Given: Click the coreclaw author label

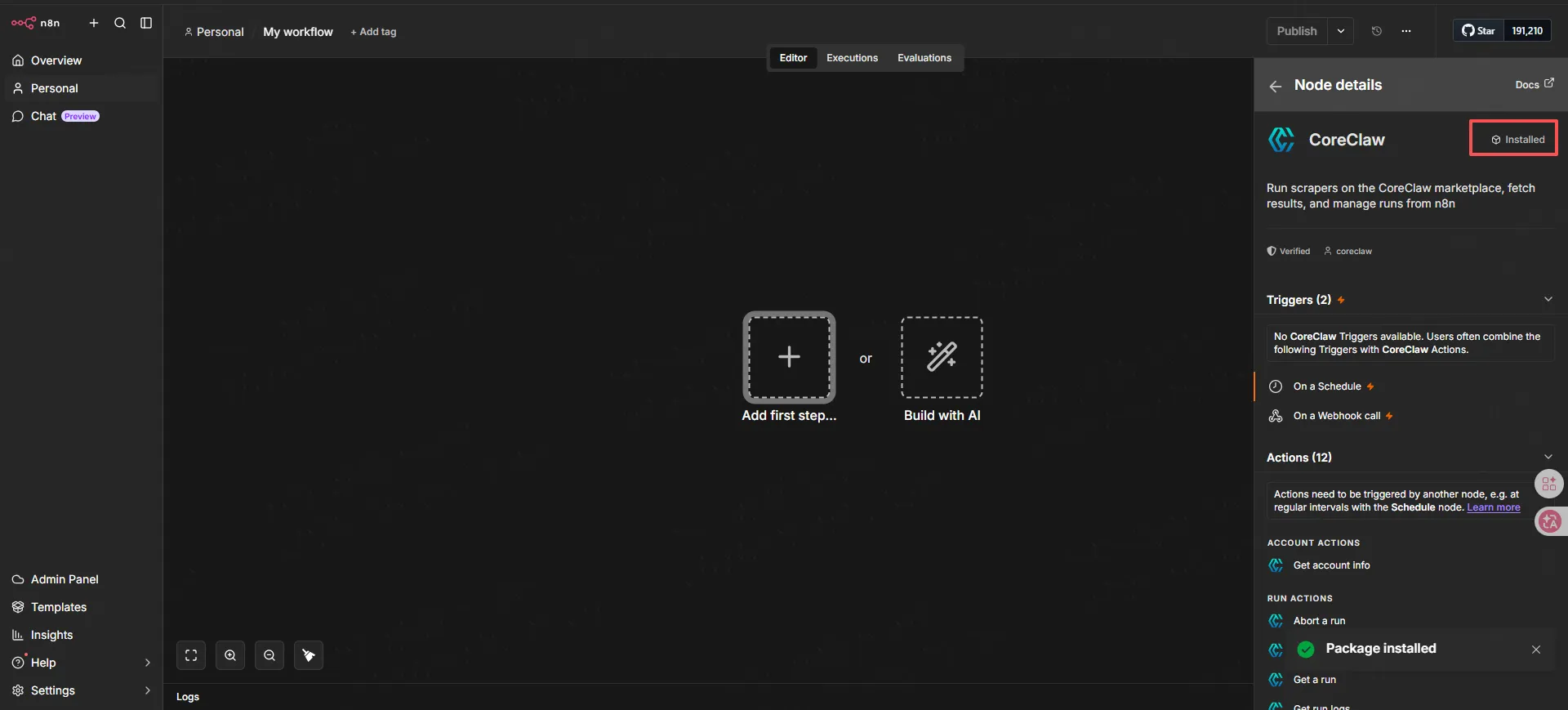Looking at the screenshot, I should [x=1347, y=251].
